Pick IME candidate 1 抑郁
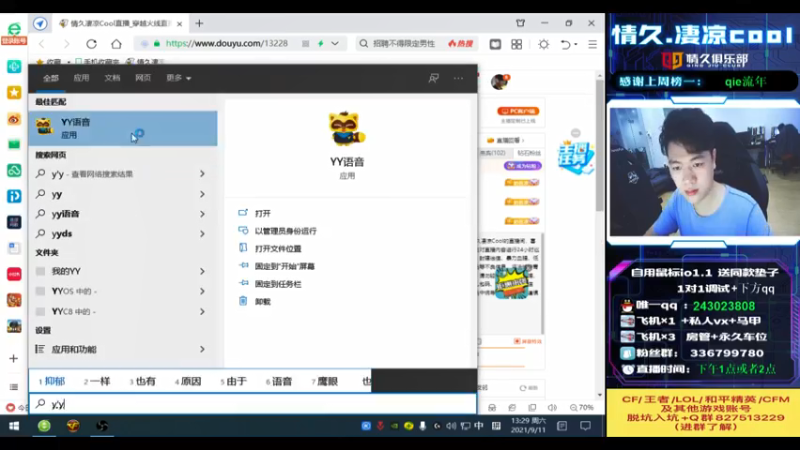 pos(52,381)
